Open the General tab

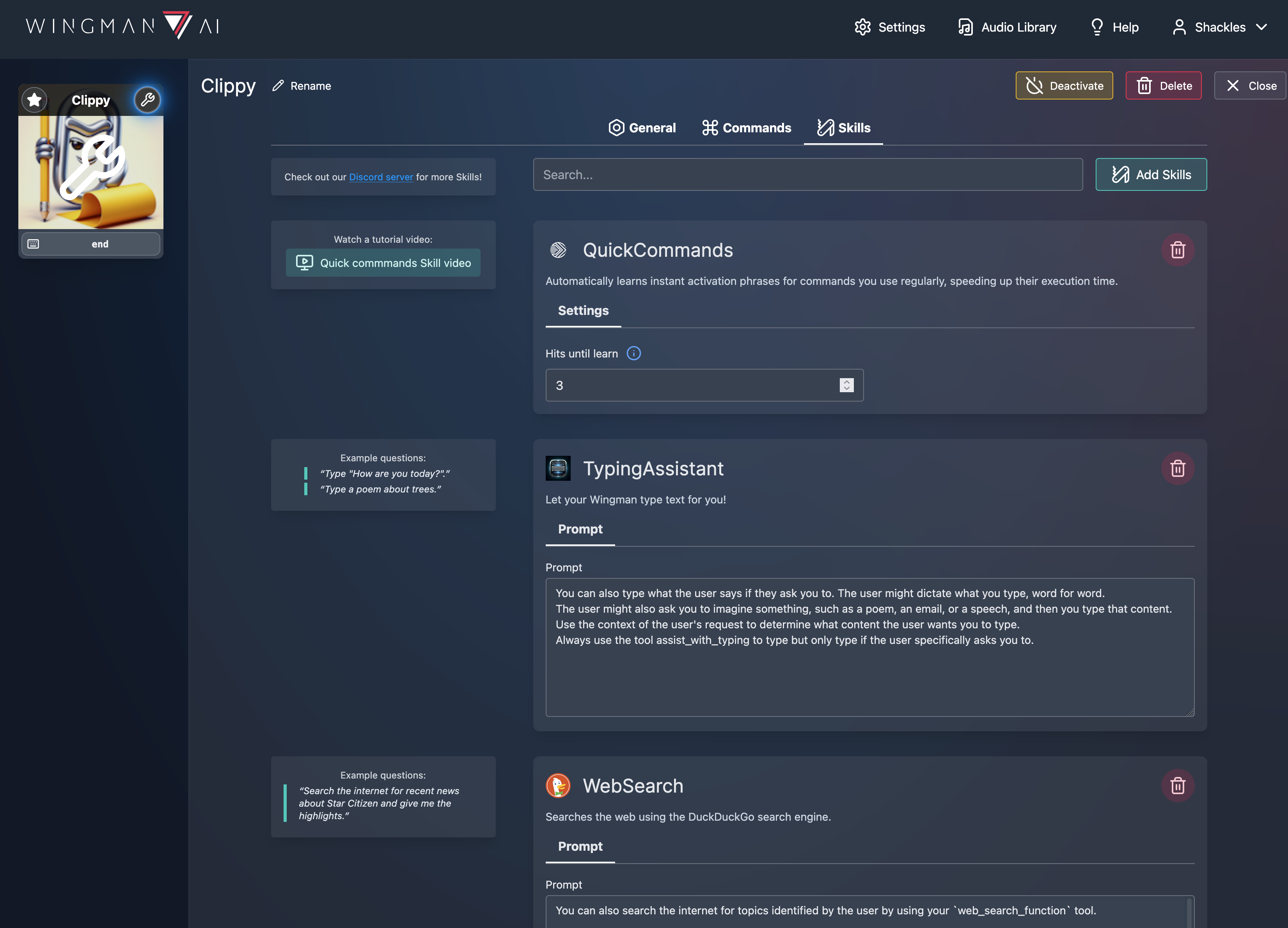pos(642,127)
